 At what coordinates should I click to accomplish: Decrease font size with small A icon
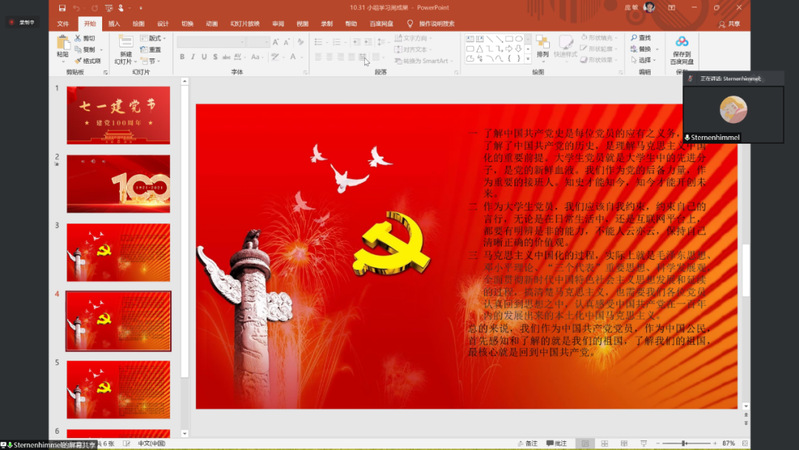[x=287, y=42]
